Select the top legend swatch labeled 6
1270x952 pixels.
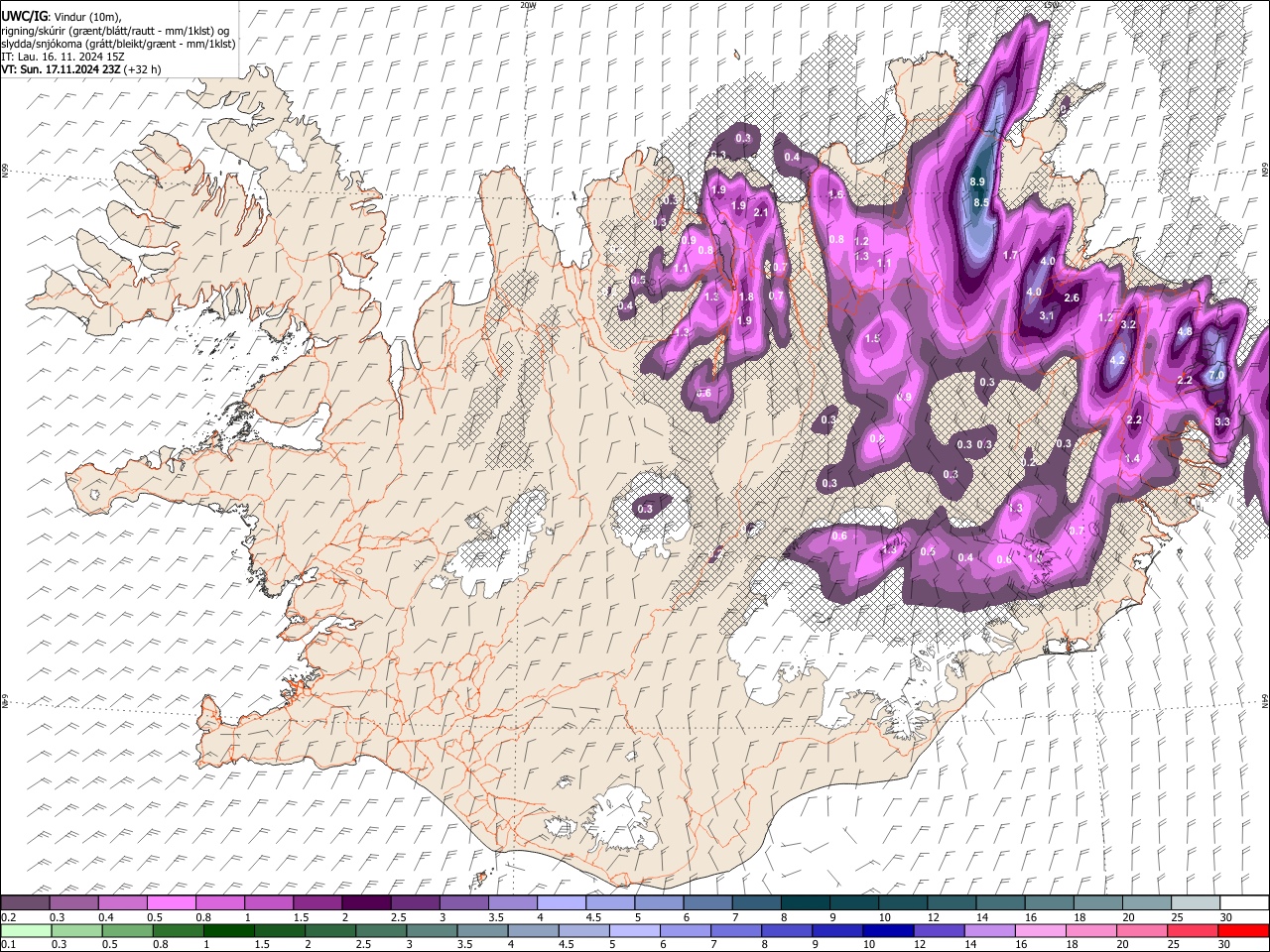706,902
